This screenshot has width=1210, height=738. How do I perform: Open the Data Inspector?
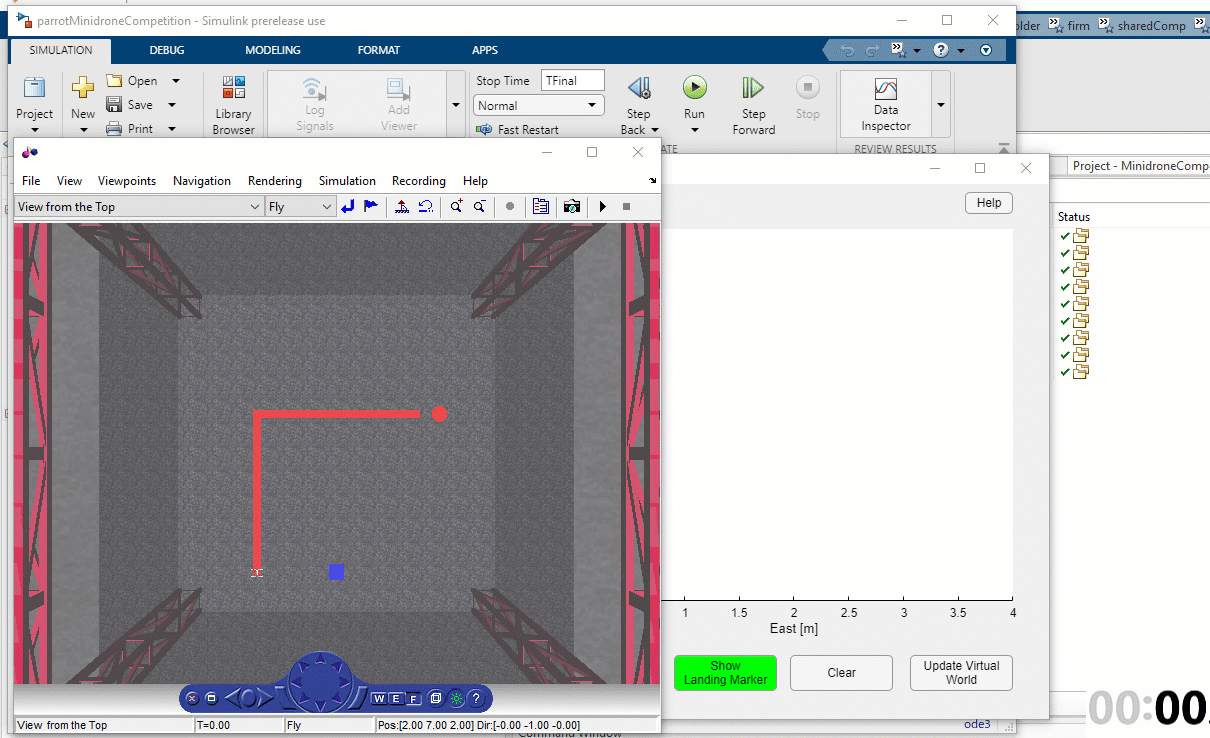pos(886,104)
